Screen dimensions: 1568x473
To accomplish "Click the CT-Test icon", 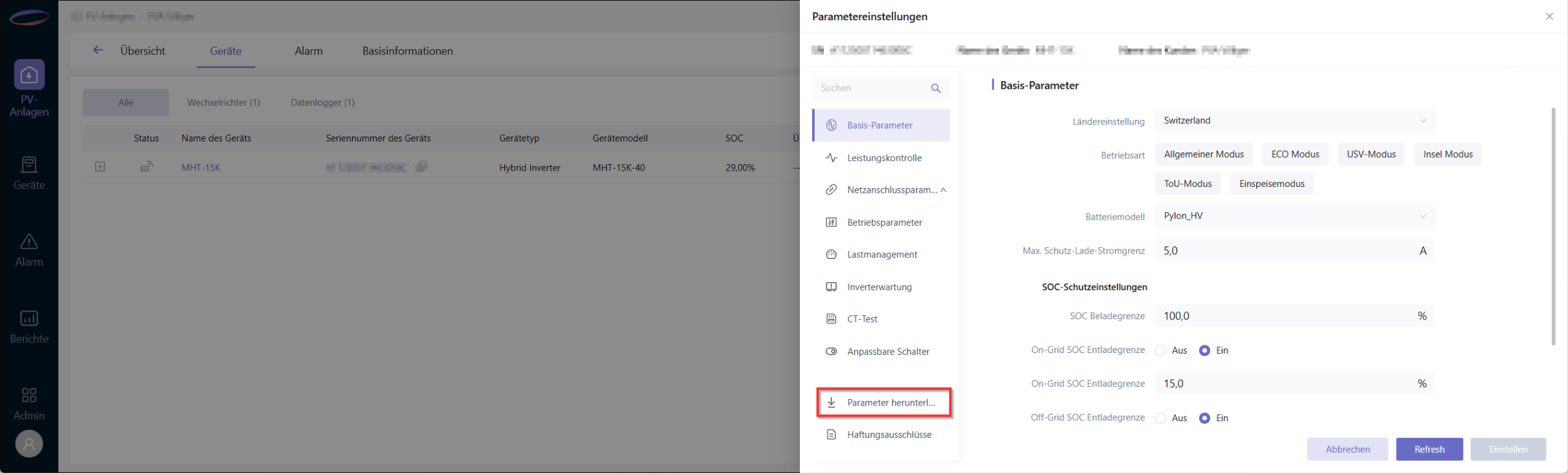I will pos(831,319).
